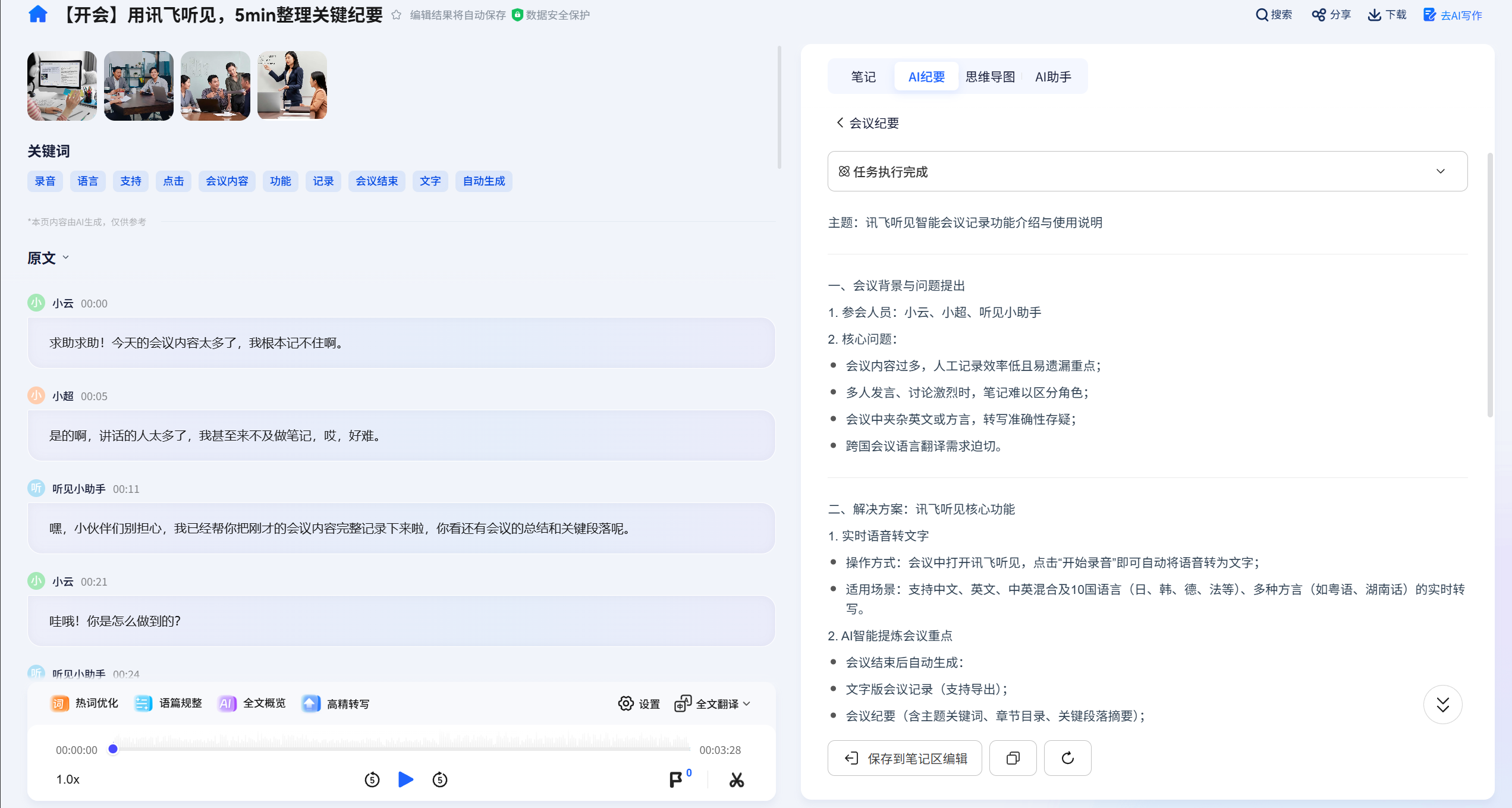Play the audio recording
The height and width of the screenshot is (808, 1512).
coord(405,779)
